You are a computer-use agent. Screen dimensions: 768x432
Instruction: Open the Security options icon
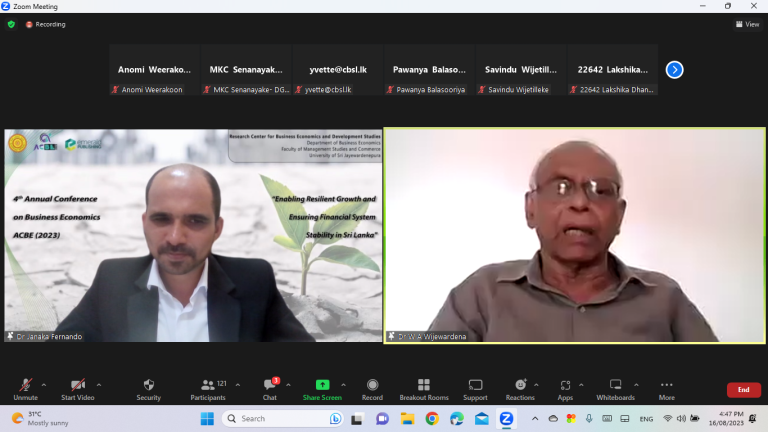point(148,385)
